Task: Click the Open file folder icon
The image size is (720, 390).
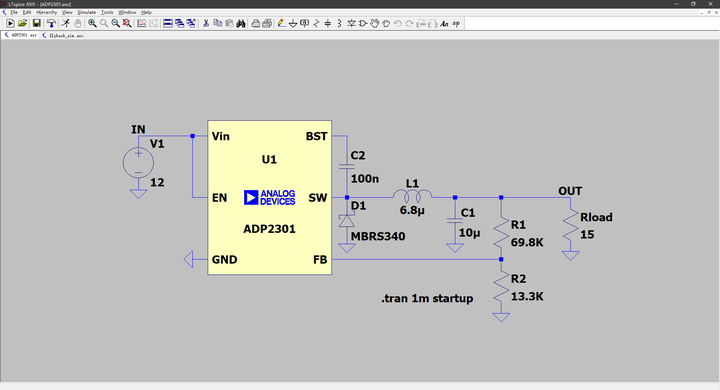Action: pyautogui.click(x=22, y=23)
